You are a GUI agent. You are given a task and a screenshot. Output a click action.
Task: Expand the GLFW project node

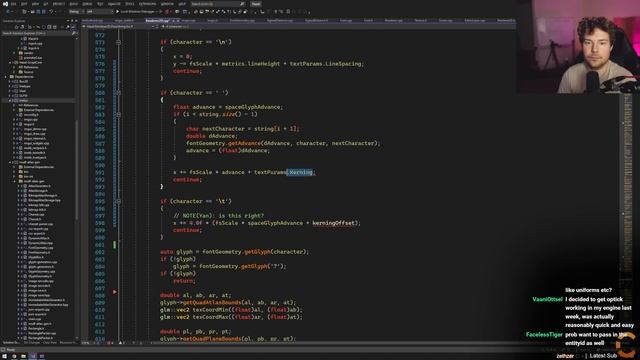point(10,96)
